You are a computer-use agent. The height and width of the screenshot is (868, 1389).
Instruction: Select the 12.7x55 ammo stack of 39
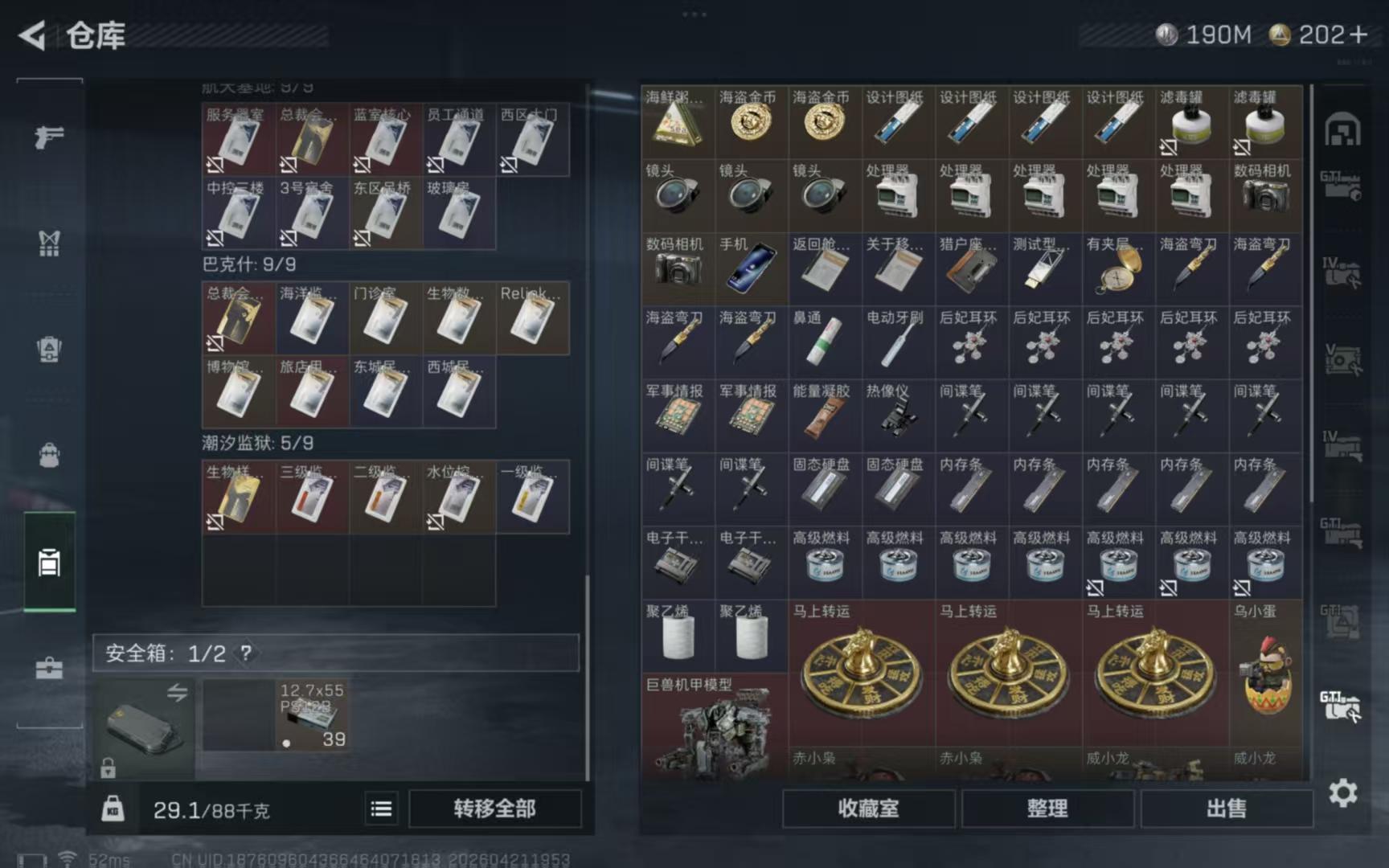[313, 715]
